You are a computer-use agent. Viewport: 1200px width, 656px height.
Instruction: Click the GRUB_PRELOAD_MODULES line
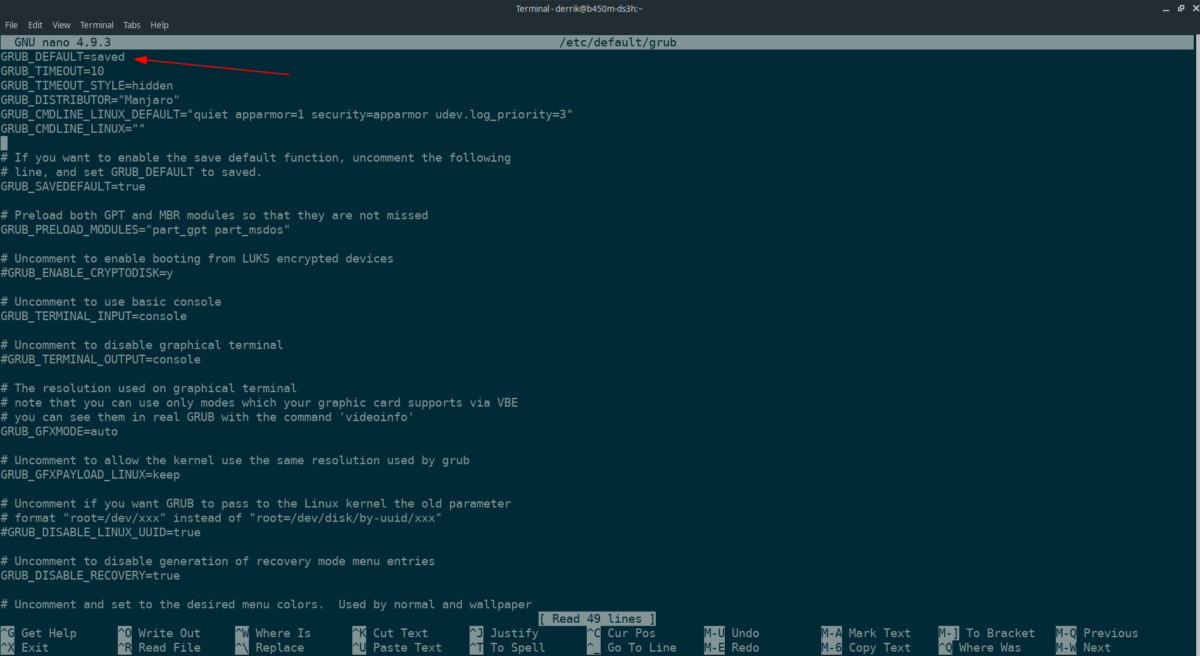[x=145, y=230]
